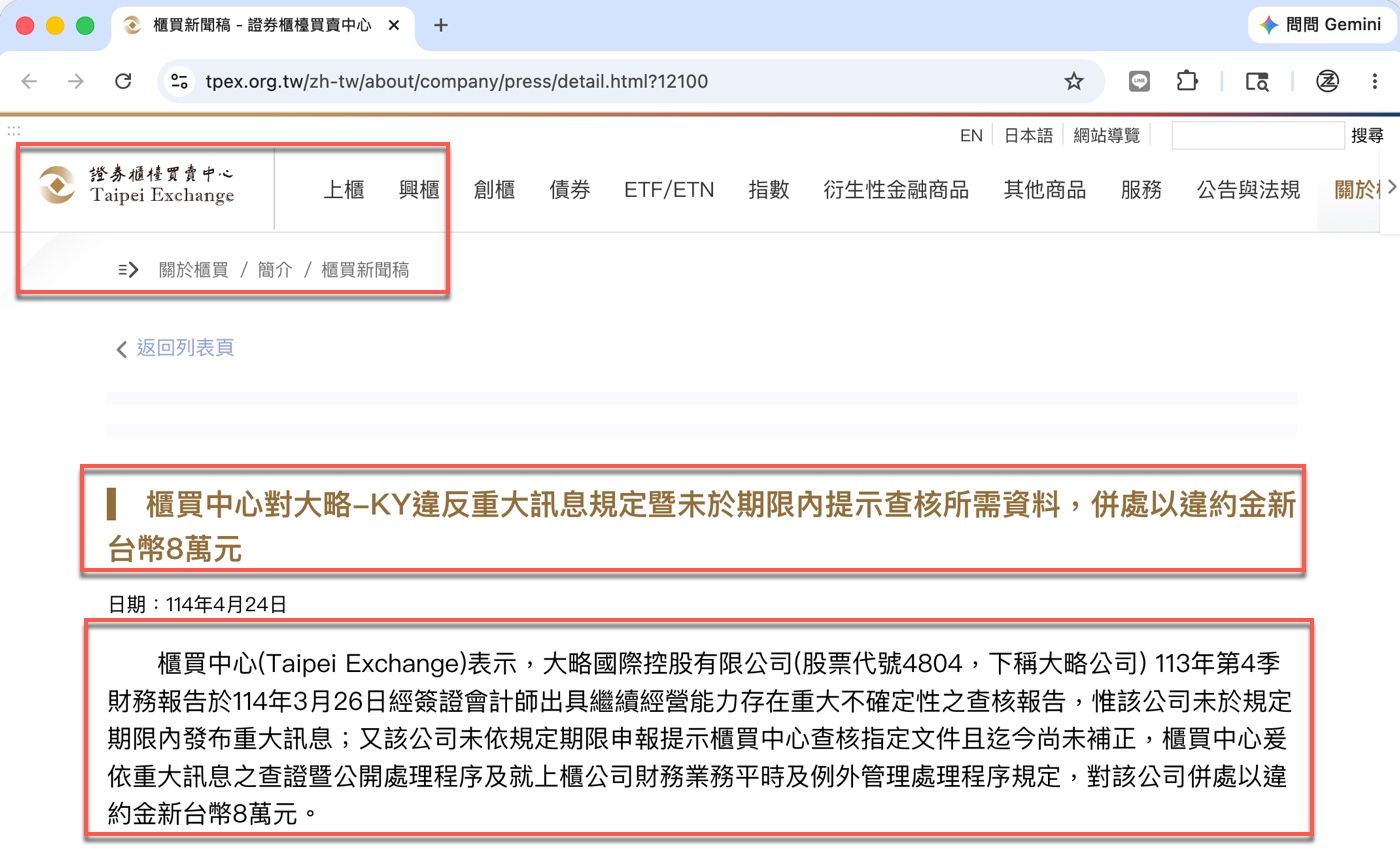Image resolution: width=1400 pixels, height=856 pixels.
Task: Go back using the browser back arrow
Action: coord(29,81)
